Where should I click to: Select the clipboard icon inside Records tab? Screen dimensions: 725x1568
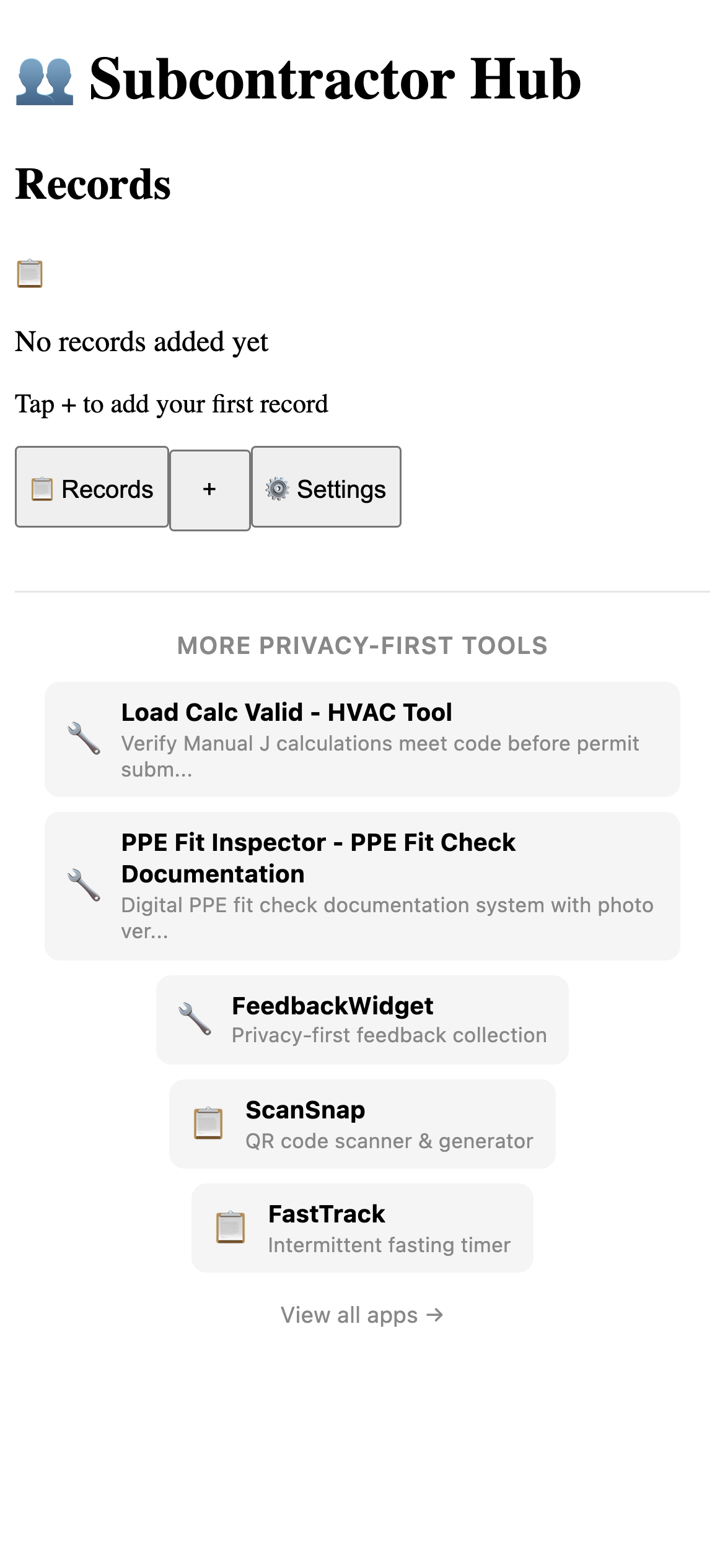[x=42, y=489]
